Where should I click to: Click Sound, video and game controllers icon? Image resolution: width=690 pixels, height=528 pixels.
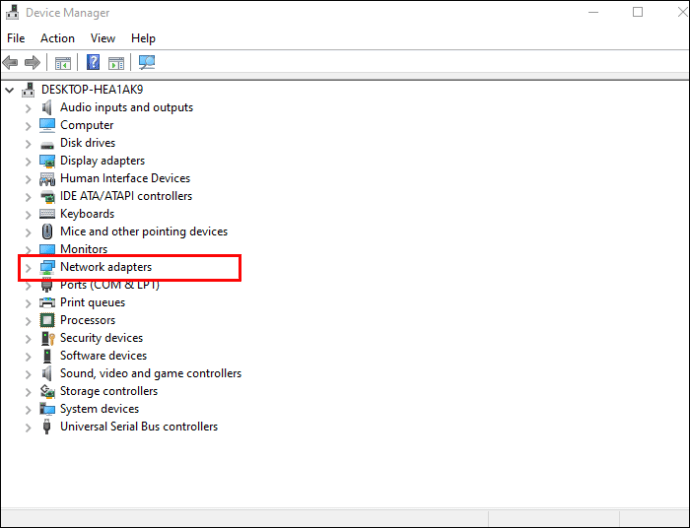(x=47, y=374)
